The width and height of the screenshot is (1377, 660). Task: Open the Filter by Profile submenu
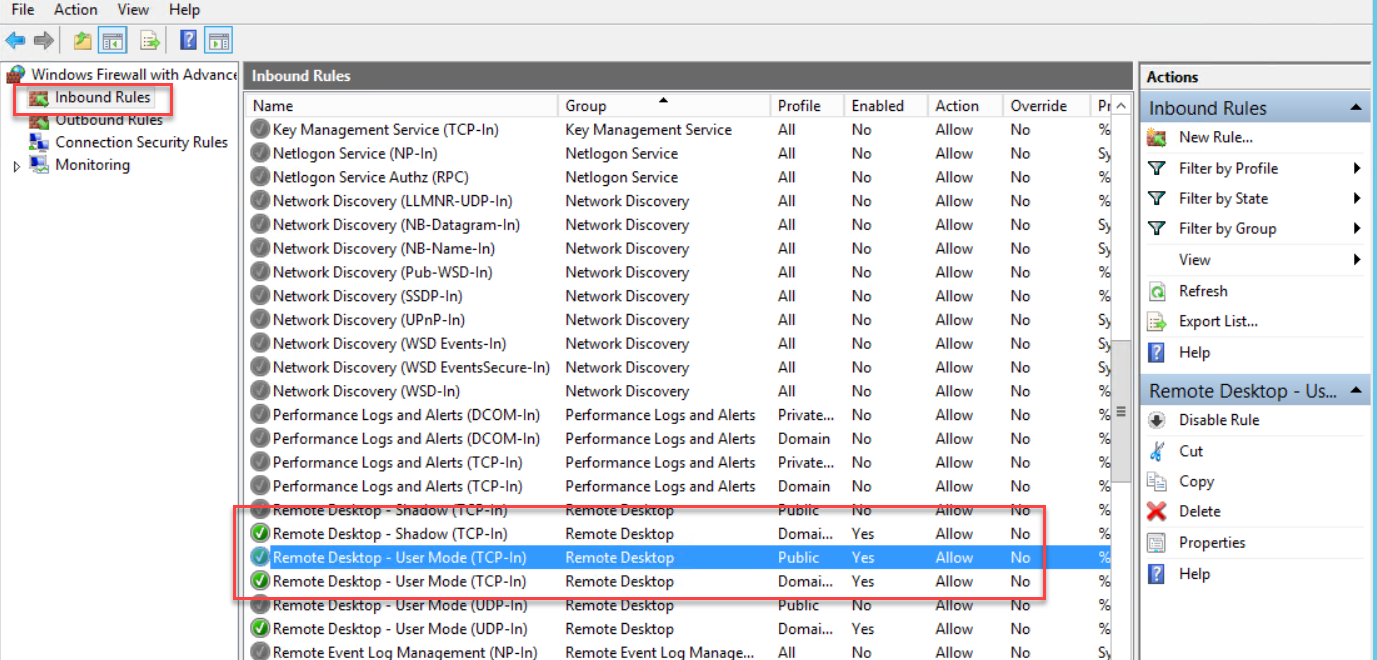tap(1357, 168)
